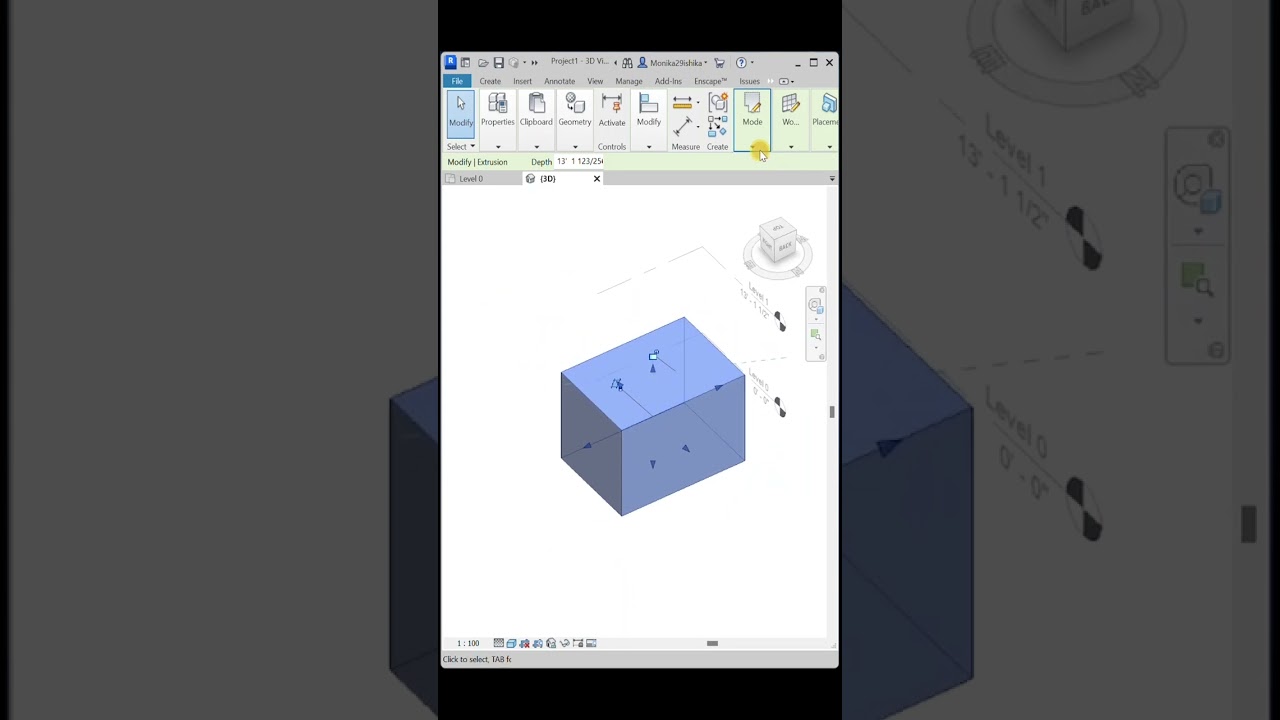Viewport: 1280px width, 720px height.
Task: Expand the Placement panel dropdown arrow
Action: coord(829,147)
